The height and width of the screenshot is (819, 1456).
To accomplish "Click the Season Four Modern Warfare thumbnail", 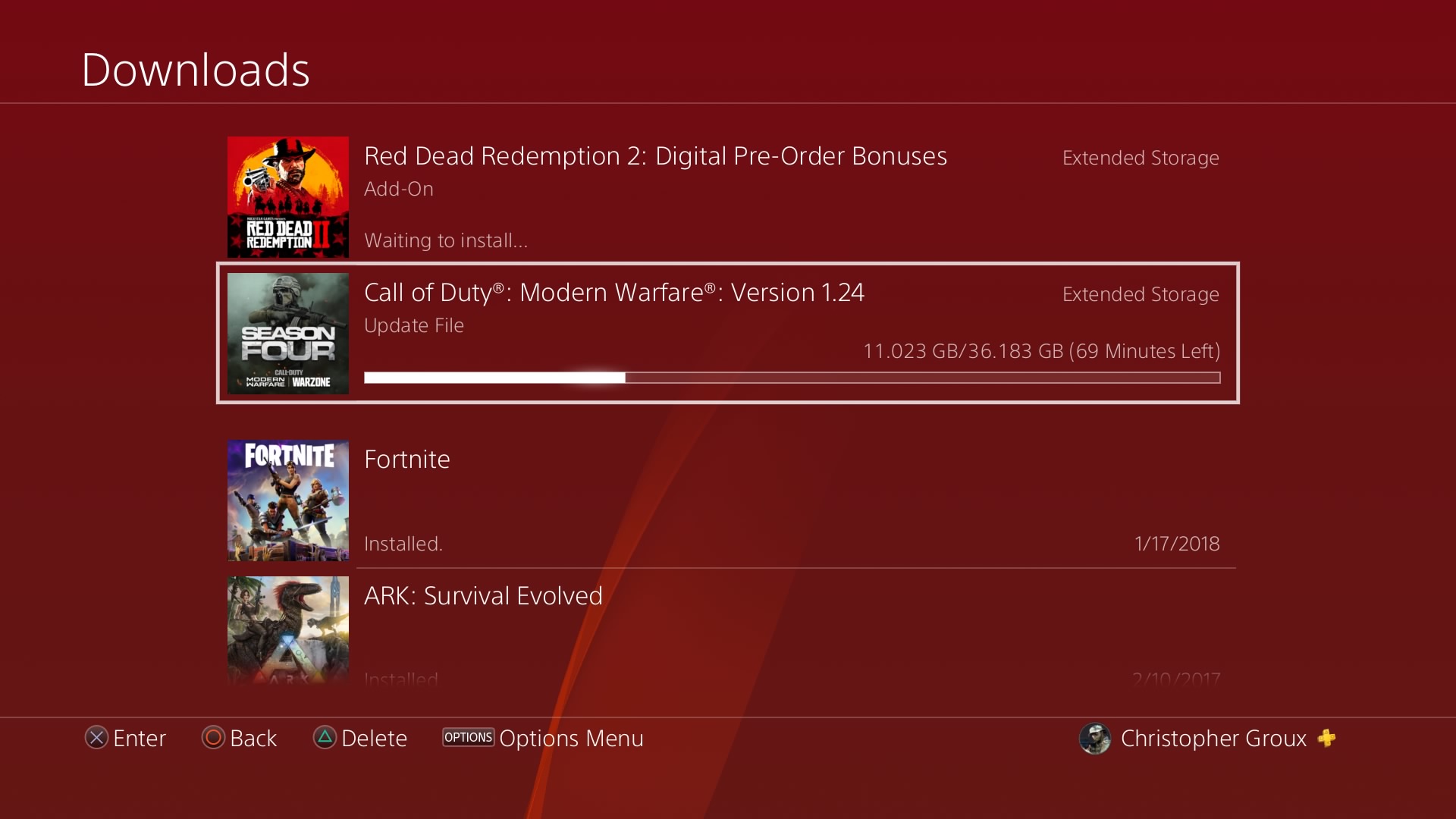I will (288, 333).
